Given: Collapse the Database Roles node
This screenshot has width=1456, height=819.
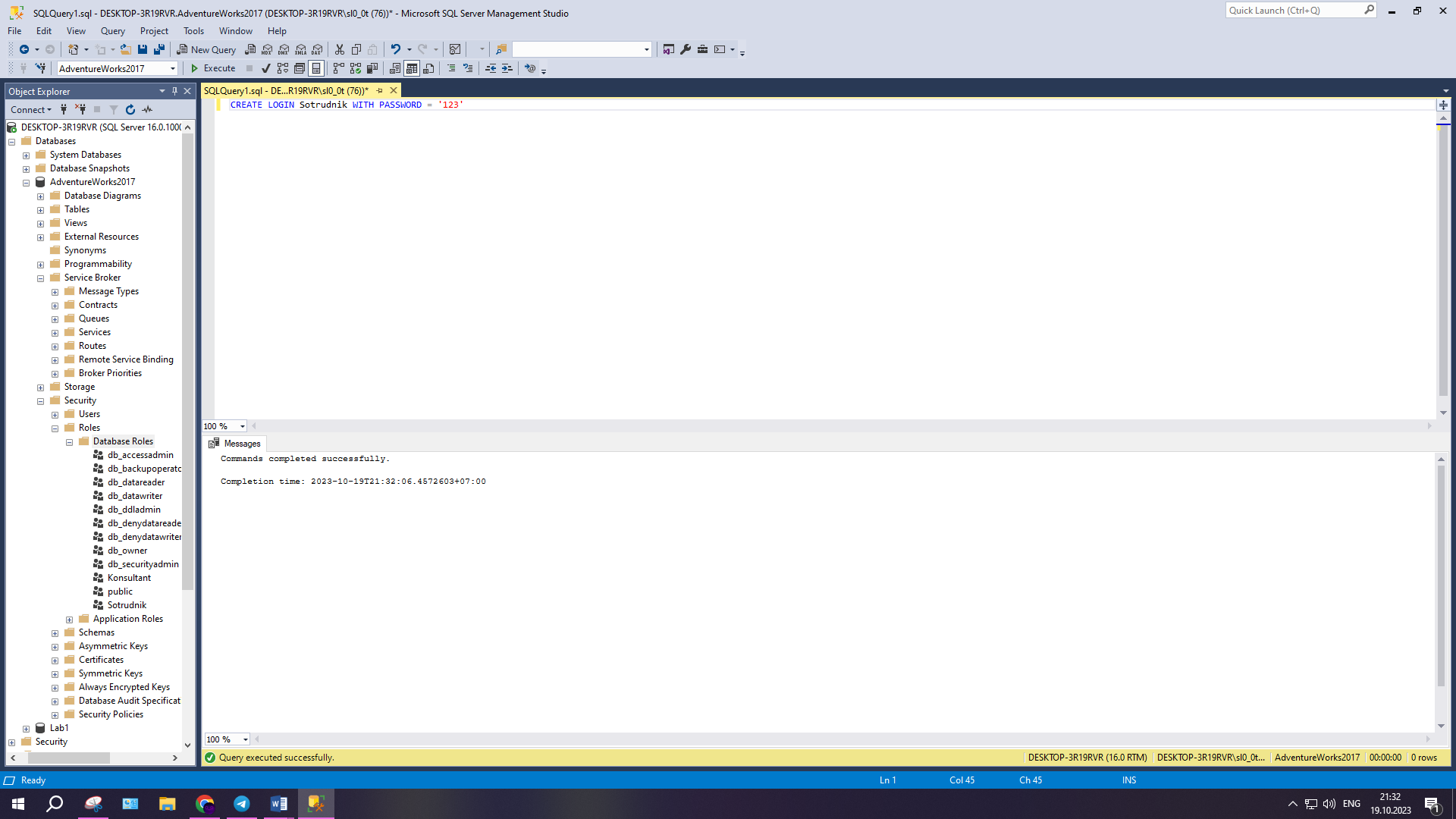Looking at the screenshot, I should 69,442.
